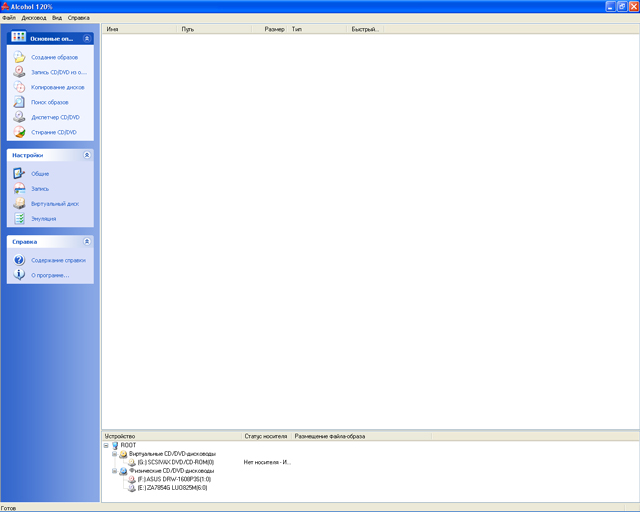Click the Настройки panel header title
Image resolution: width=640 pixels, height=512 pixels.
[x=27, y=155]
